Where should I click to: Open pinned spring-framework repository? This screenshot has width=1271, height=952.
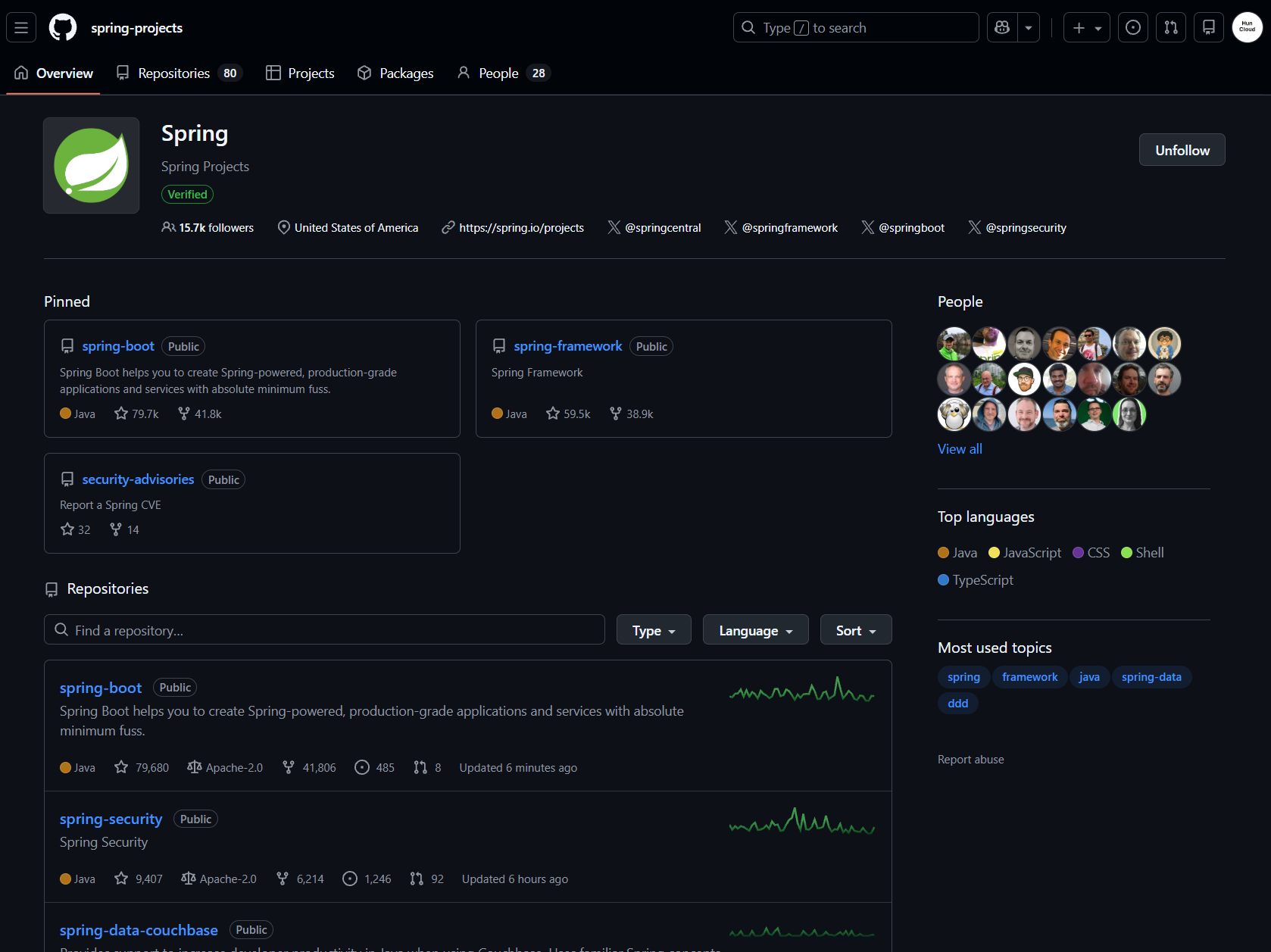[568, 346]
